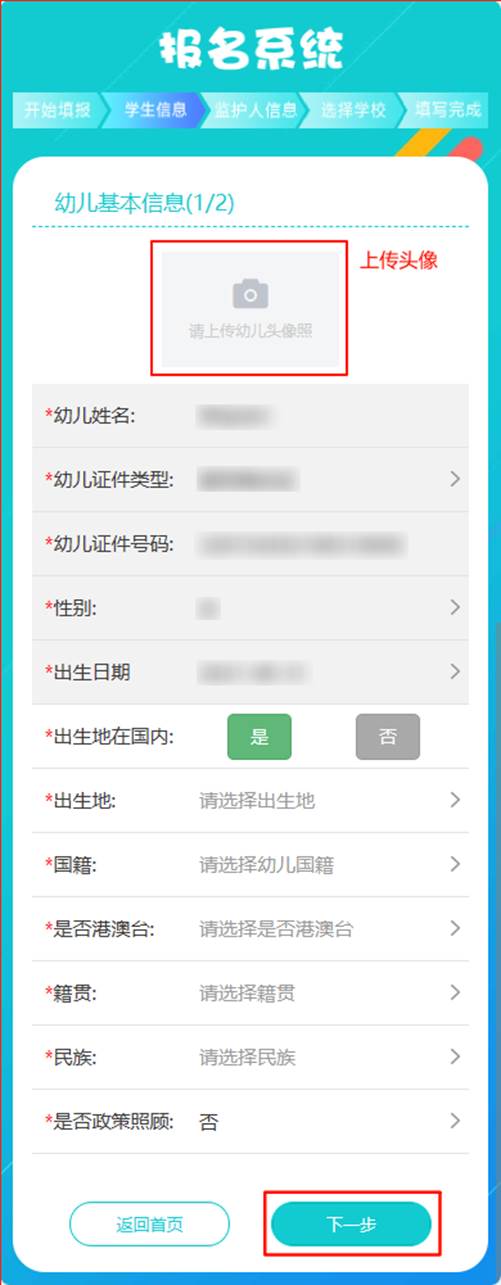Open 请选择是否港澳台 selector

click(276, 929)
